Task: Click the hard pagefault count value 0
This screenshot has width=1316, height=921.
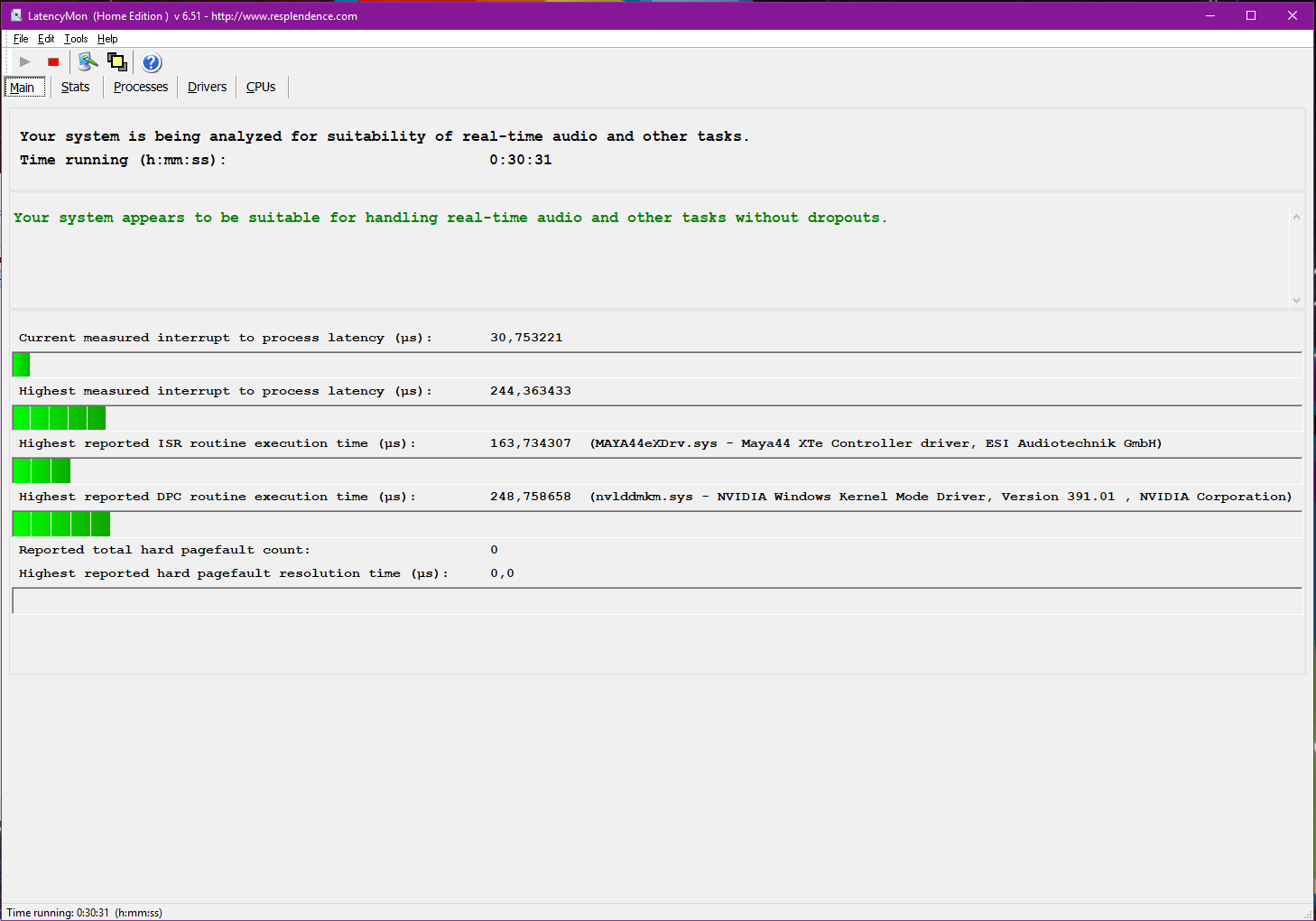Action: click(x=494, y=550)
